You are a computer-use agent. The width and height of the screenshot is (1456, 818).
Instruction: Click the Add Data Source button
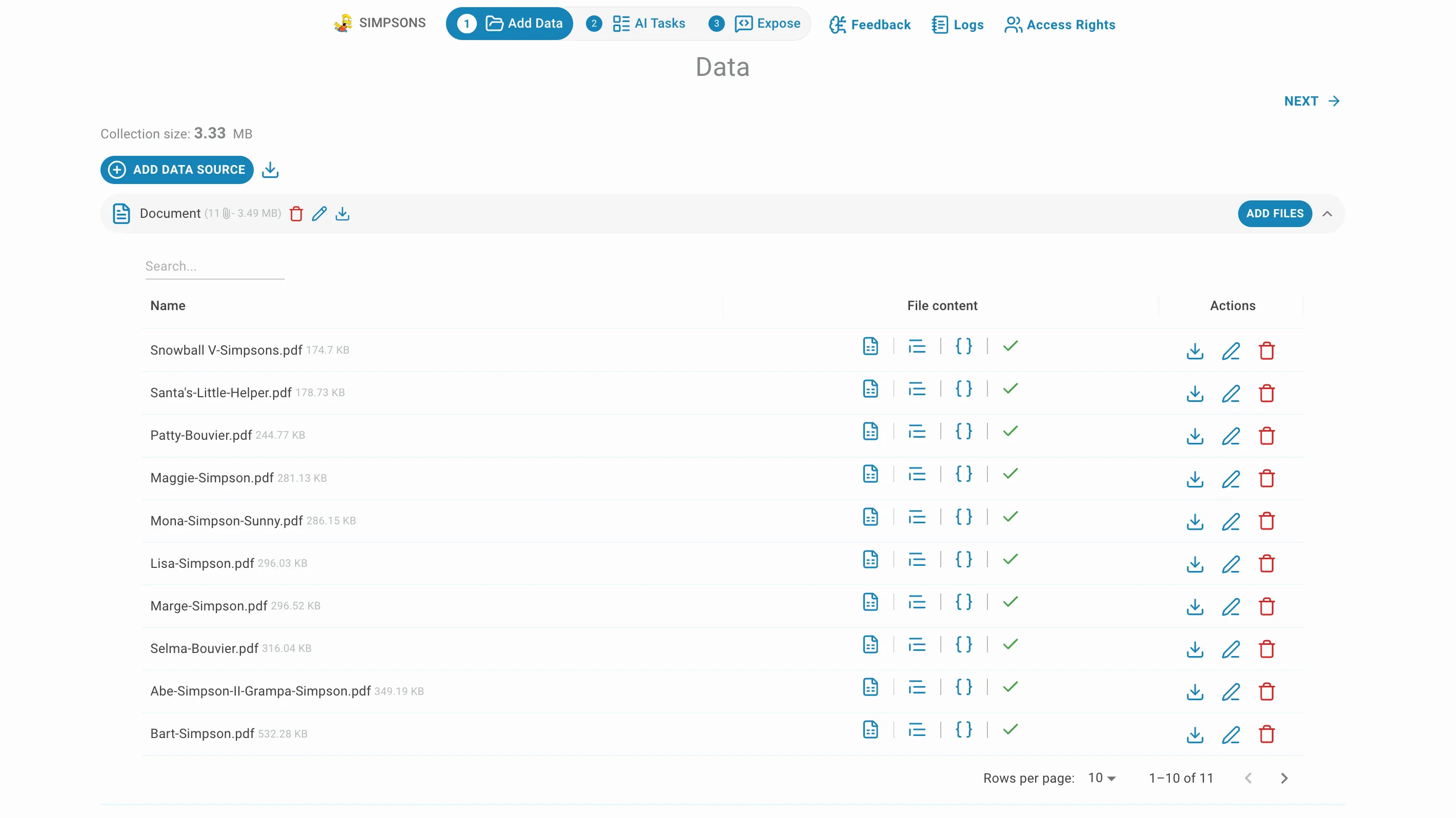[x=177, y=170]
